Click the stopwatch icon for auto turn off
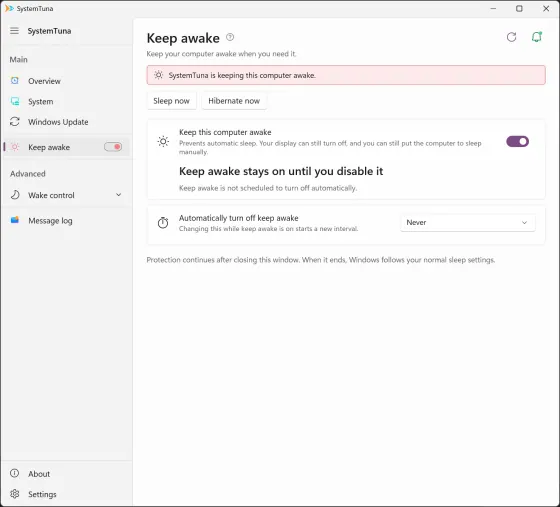 [163, 223]
